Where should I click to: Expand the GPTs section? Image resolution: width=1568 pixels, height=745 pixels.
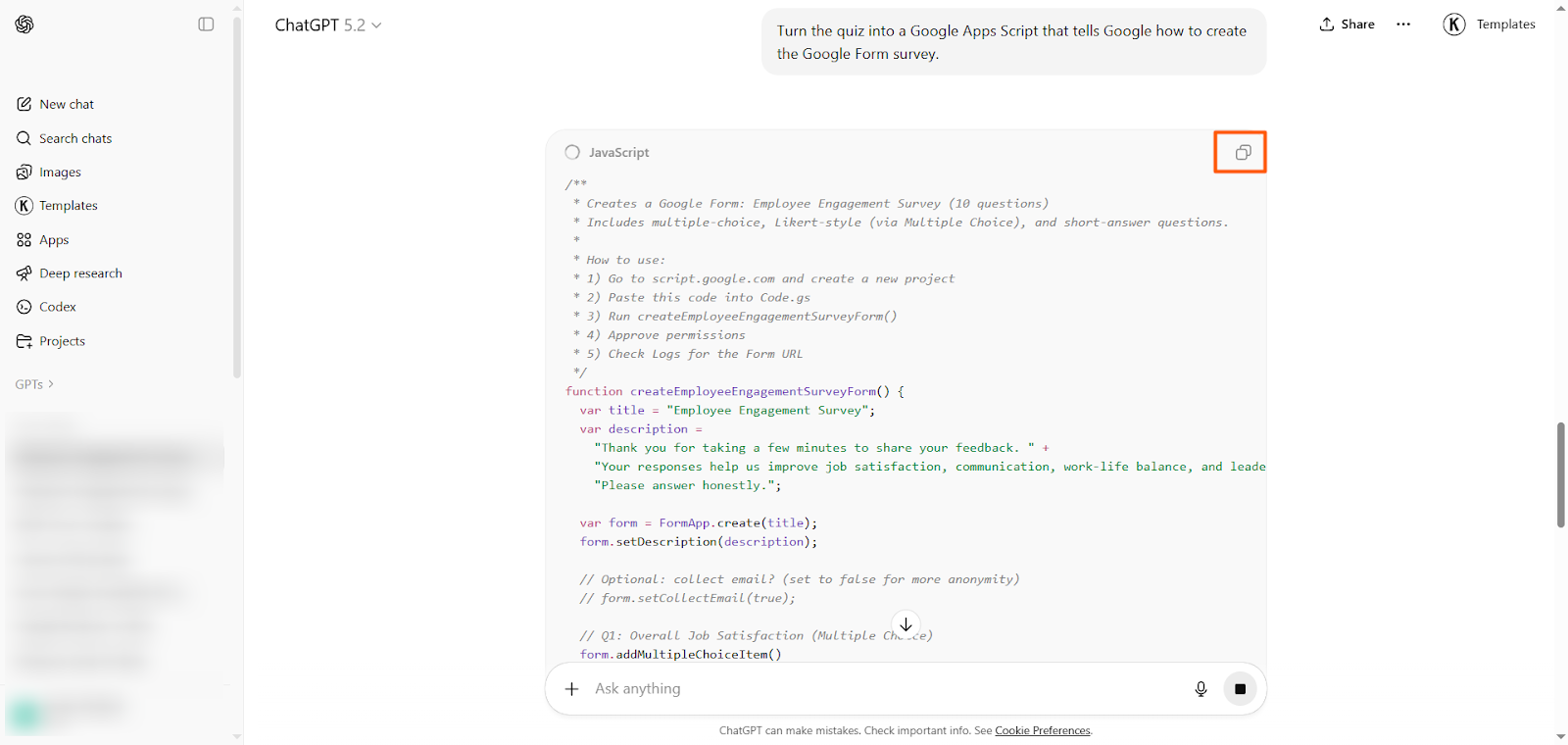34,384
